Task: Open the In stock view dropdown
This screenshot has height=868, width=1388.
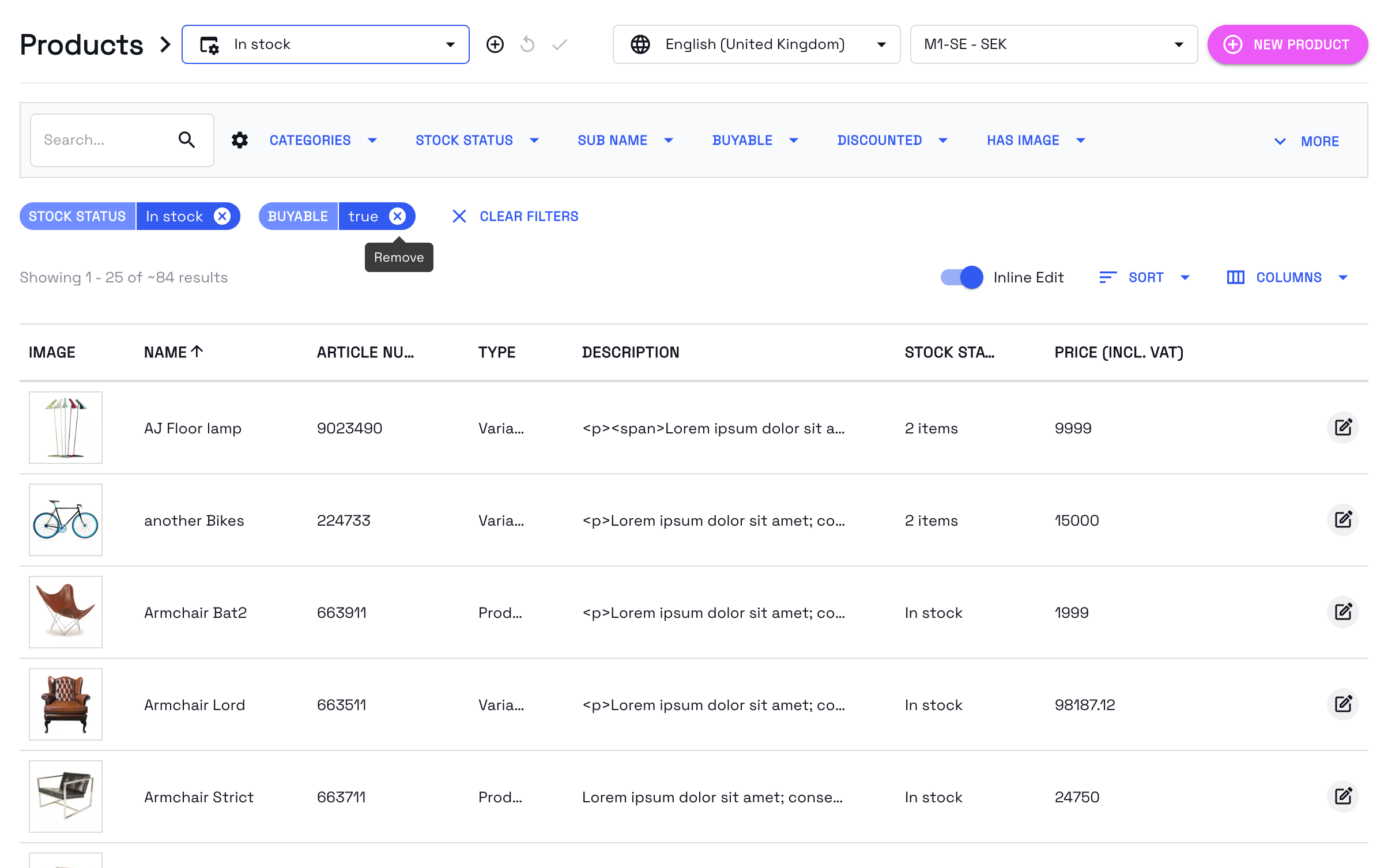Action: pyautogui.click(x=325, y=44)
